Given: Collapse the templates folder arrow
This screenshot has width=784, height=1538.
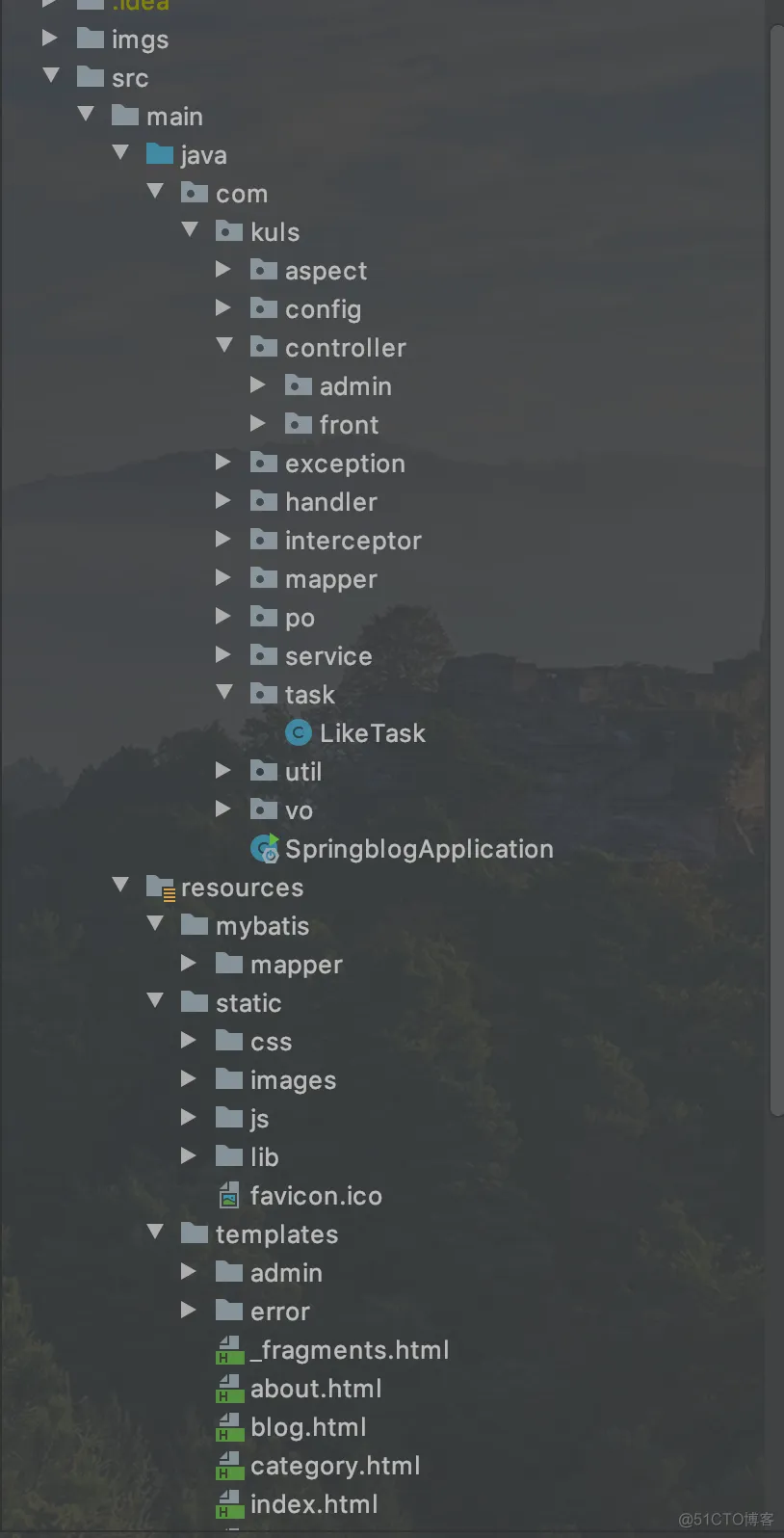Looking at the screenshot, I should click(x=155, y=1232).
